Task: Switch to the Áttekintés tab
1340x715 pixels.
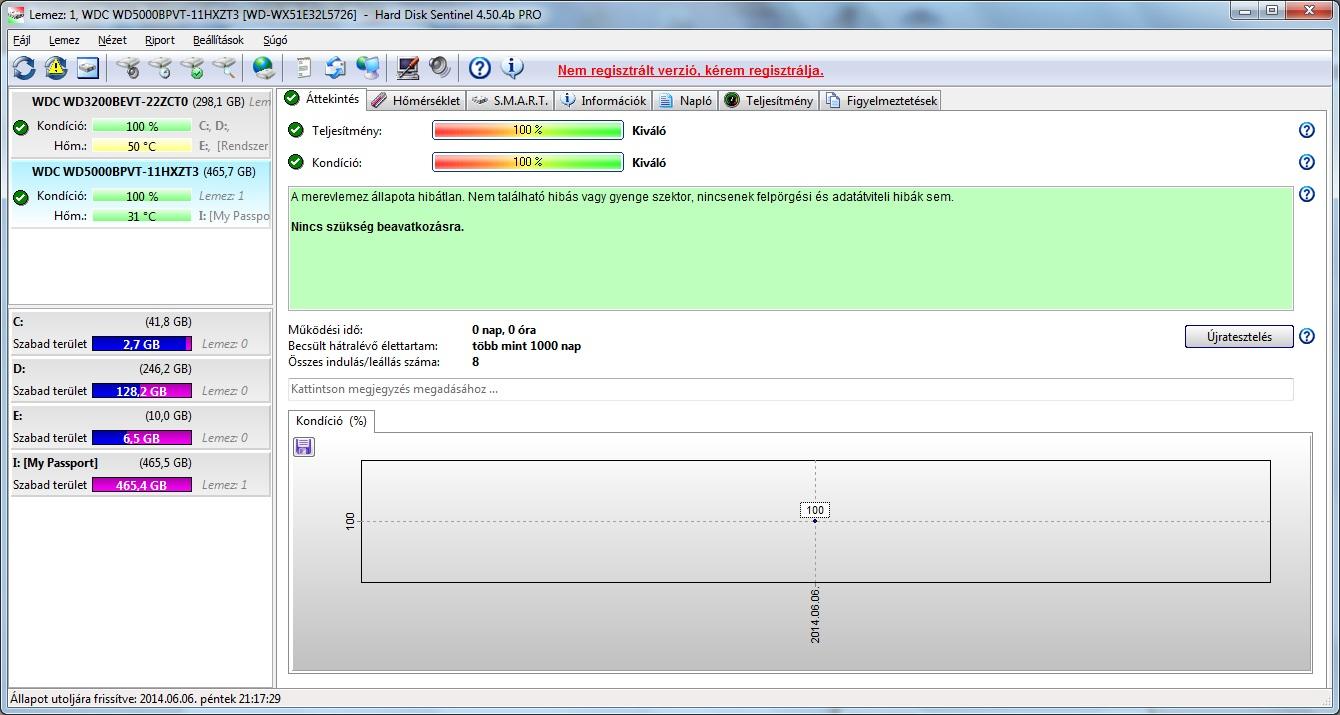Action: (x=322, y=99)
